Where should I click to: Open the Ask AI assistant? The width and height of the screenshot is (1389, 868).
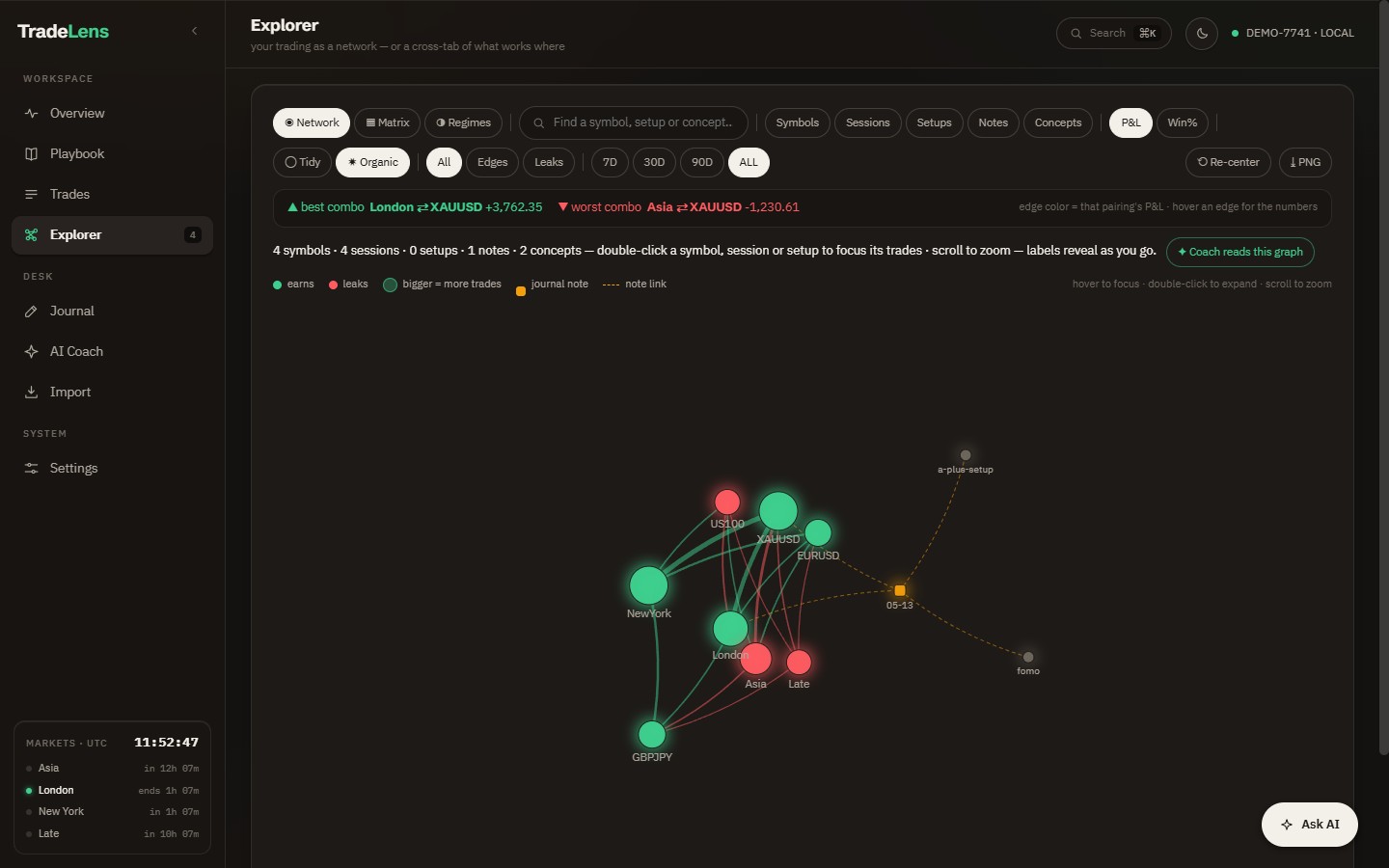click(1310, 825)
